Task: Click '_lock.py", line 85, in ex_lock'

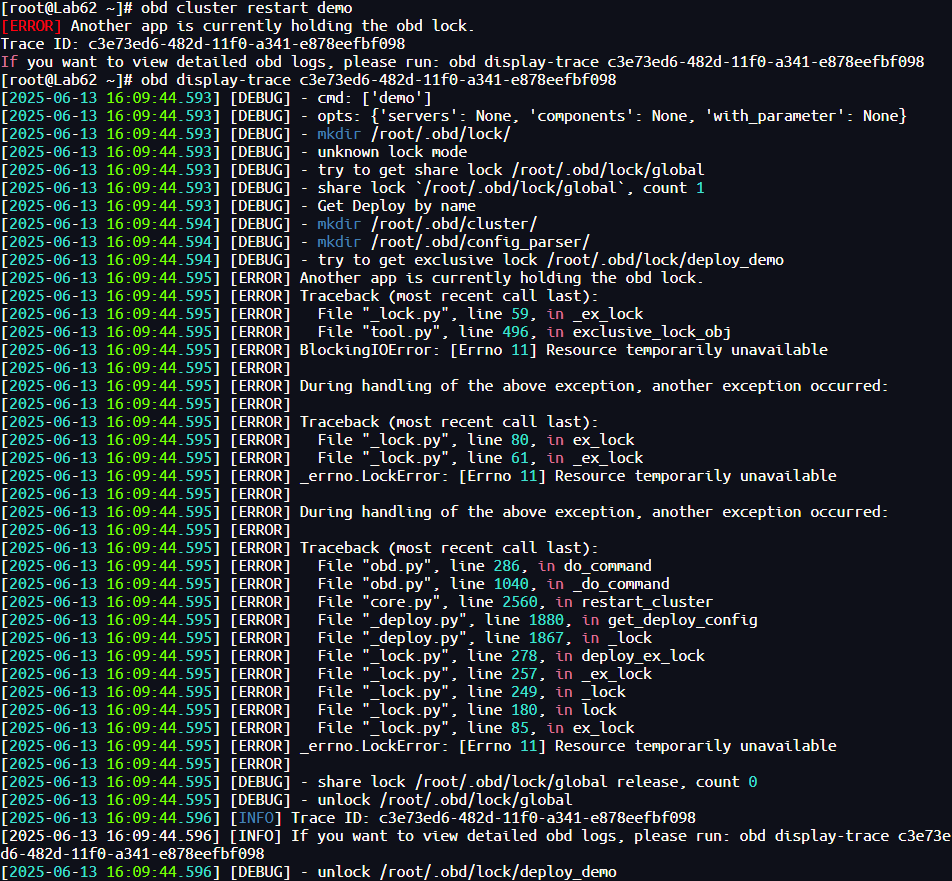Action: (x=476, y=728)
